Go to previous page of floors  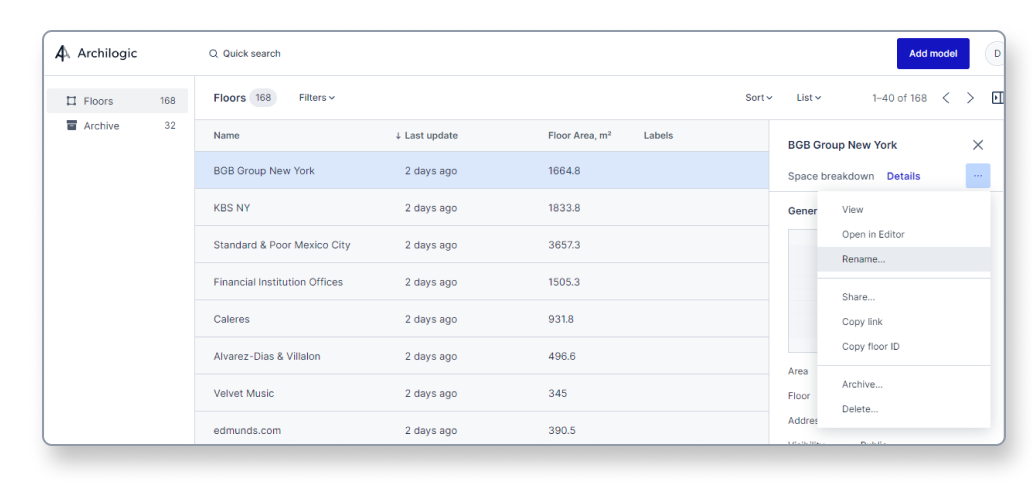coord(946,98)
